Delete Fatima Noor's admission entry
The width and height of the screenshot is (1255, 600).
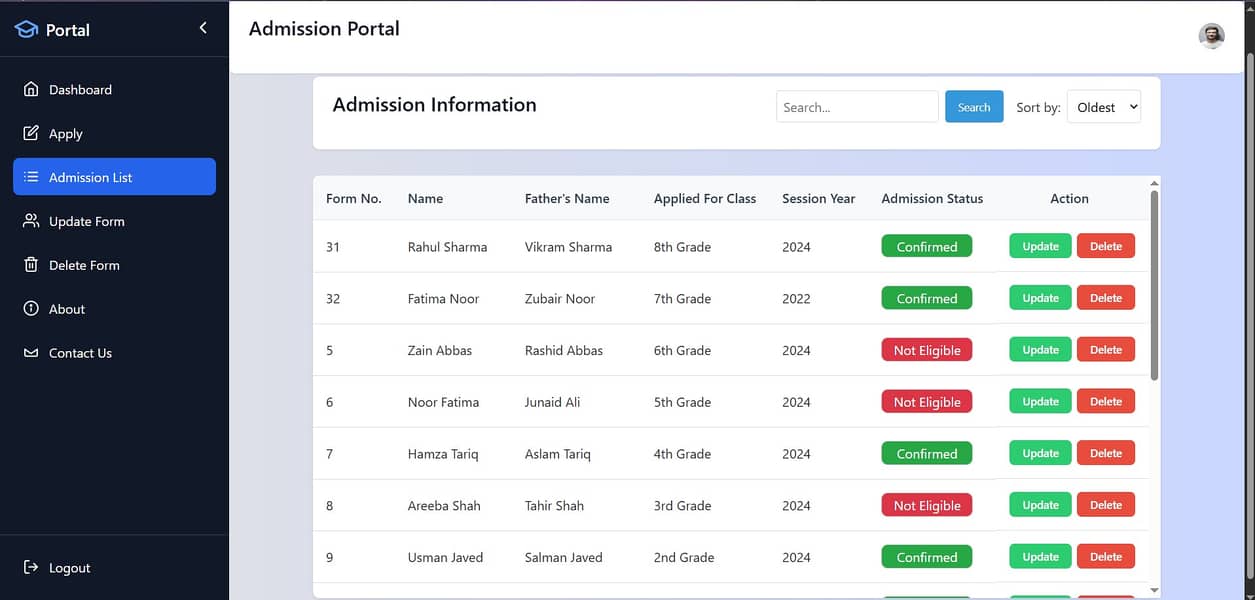[1105, 298]
